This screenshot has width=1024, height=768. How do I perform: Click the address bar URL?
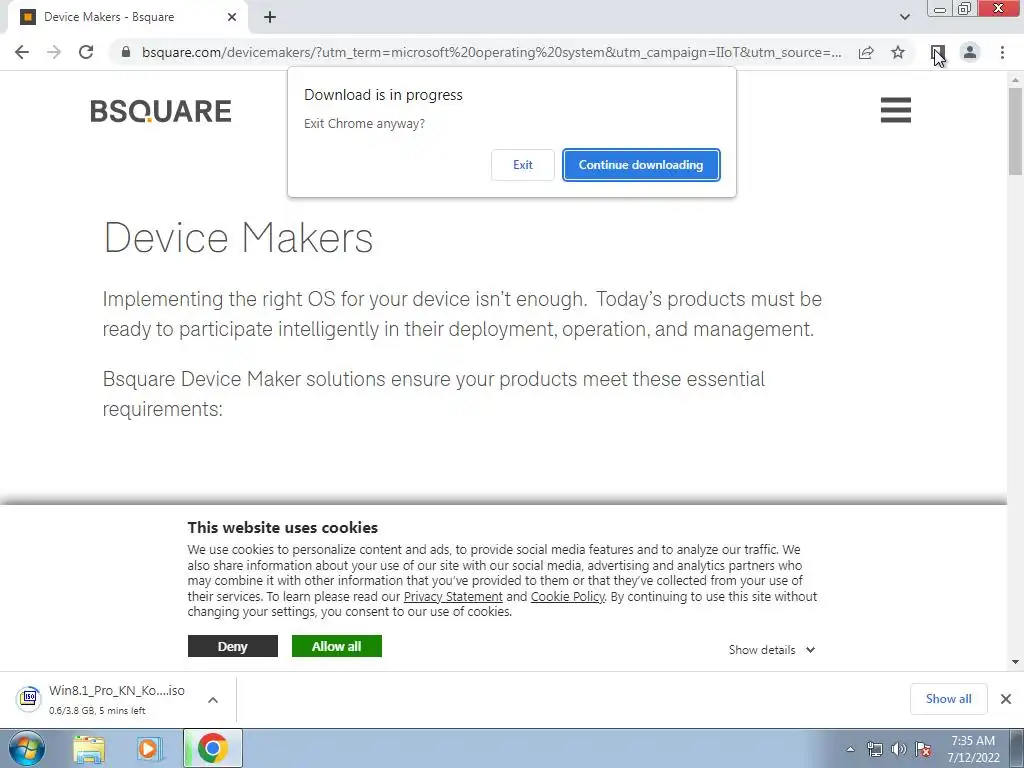(491, 52)
